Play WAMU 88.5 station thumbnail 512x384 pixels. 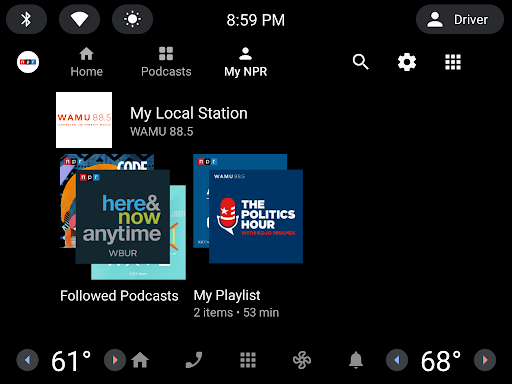coord(84,120)
